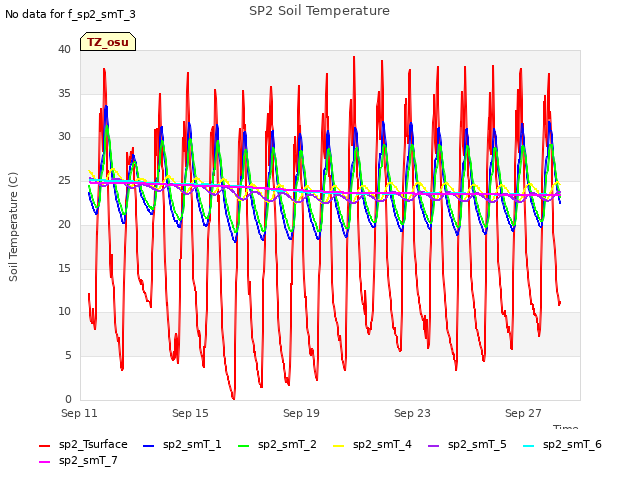Screen dimensions: 640x480
Task: Click the SP2 Soil Temperature chart title
Action: point(319,11)
